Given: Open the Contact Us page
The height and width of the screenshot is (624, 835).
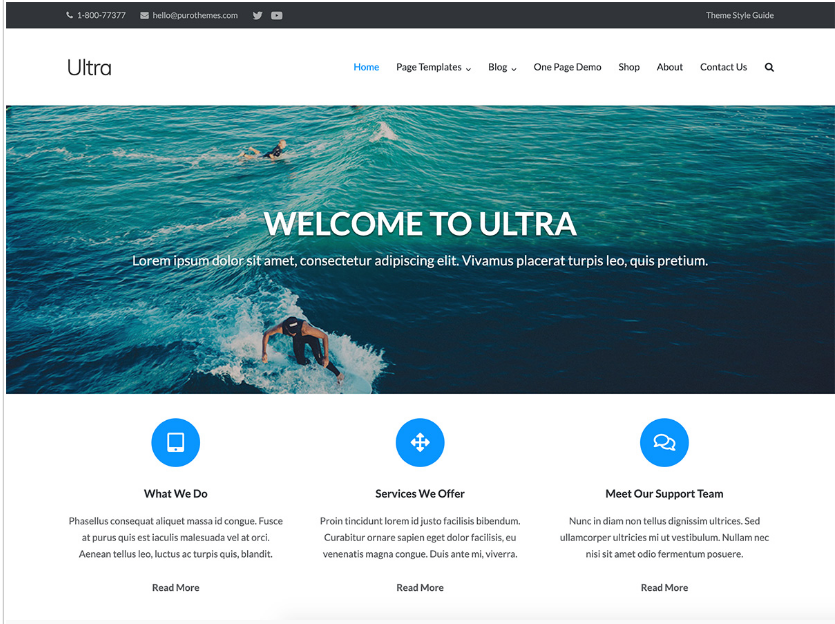Looking at the screenshot, I should (723, 67).
